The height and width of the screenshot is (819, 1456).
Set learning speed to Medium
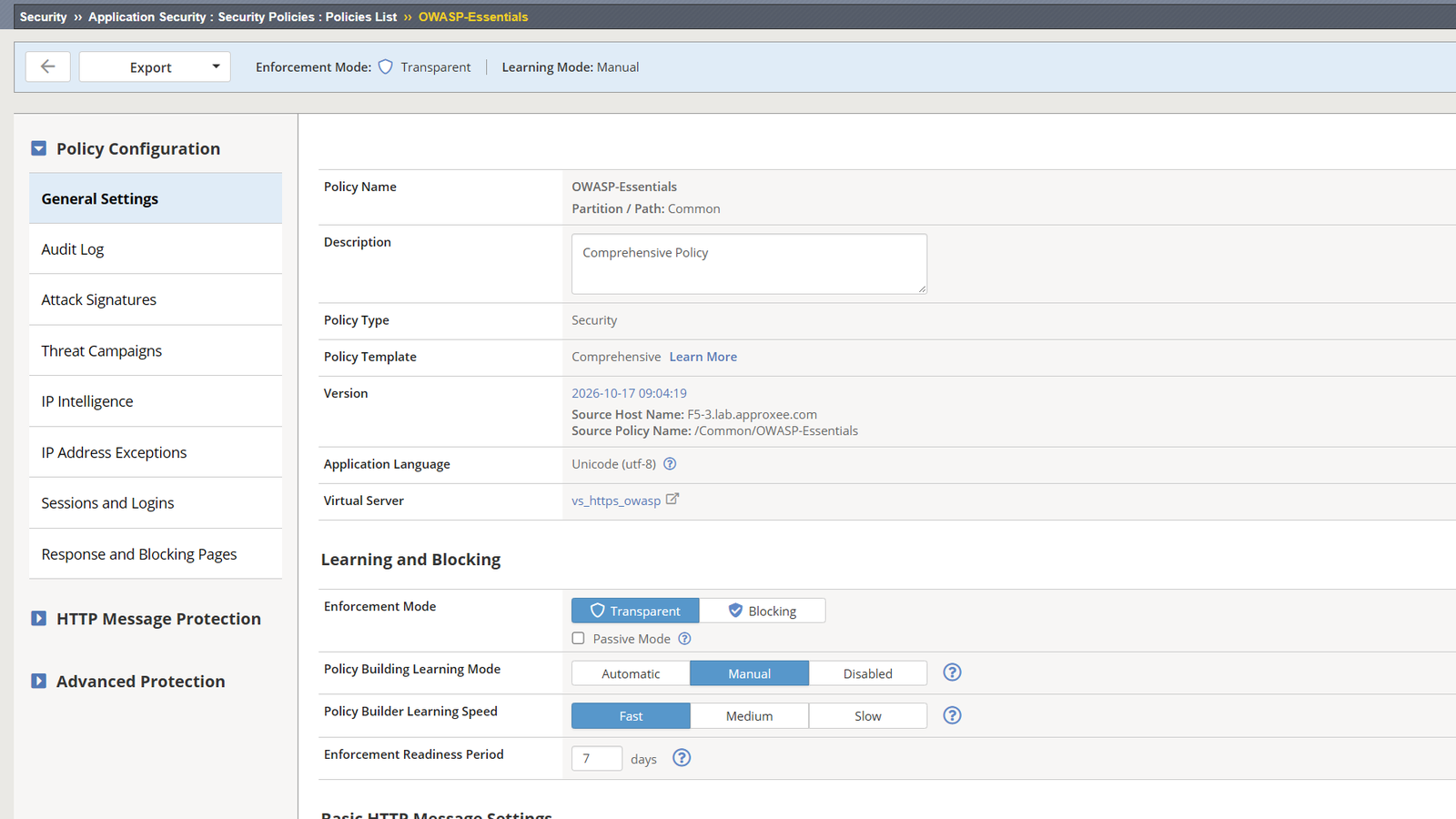pyautogui.click(x=749, y=716)
